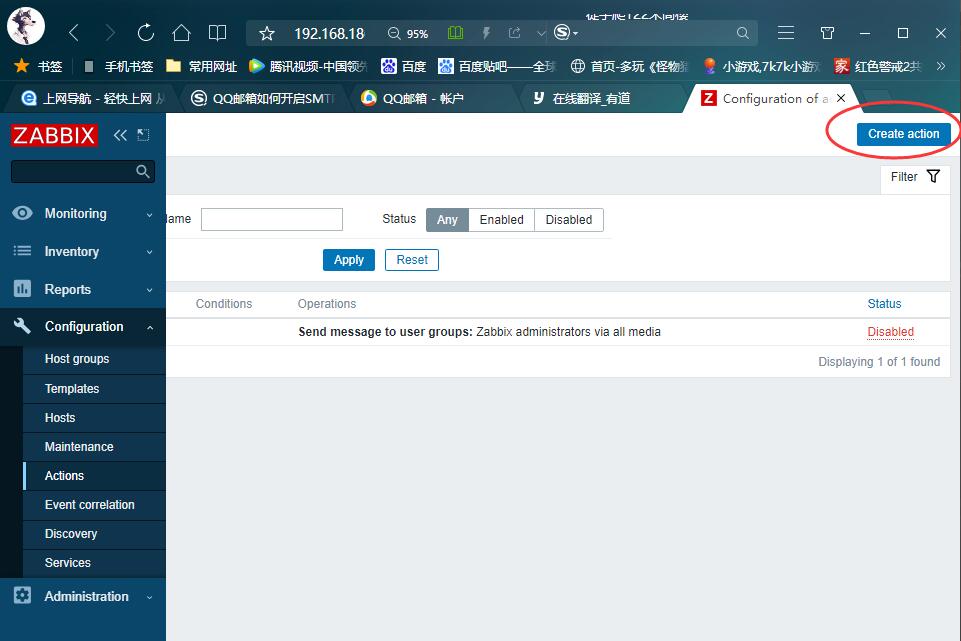Open the skin shirt icon
This screenshot has height=641, width=961.
coord(827,33)
